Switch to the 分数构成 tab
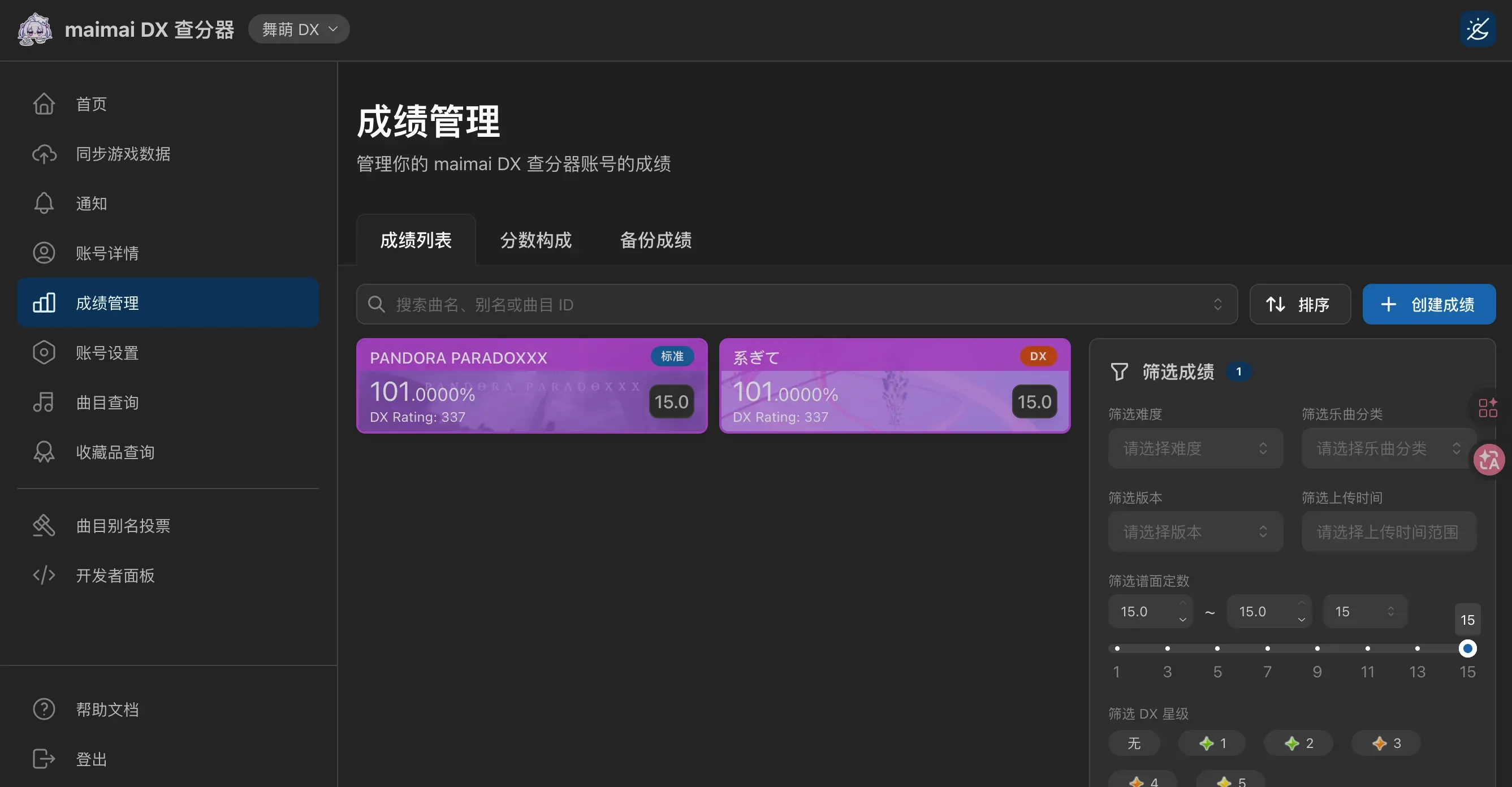The height and width of the screenshot is (787, 1512). point(536,240)
